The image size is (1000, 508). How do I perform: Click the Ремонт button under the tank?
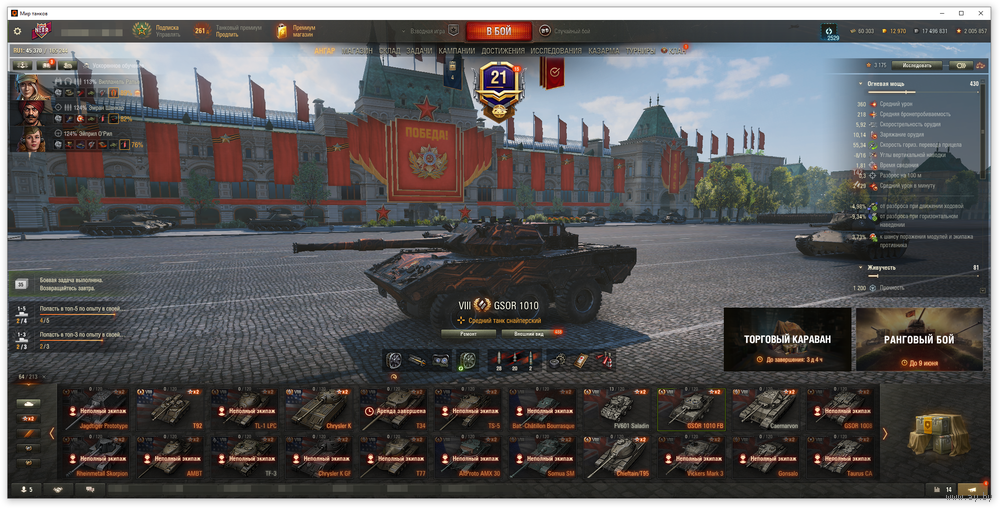pyautogui.click(x=469, y=333)
